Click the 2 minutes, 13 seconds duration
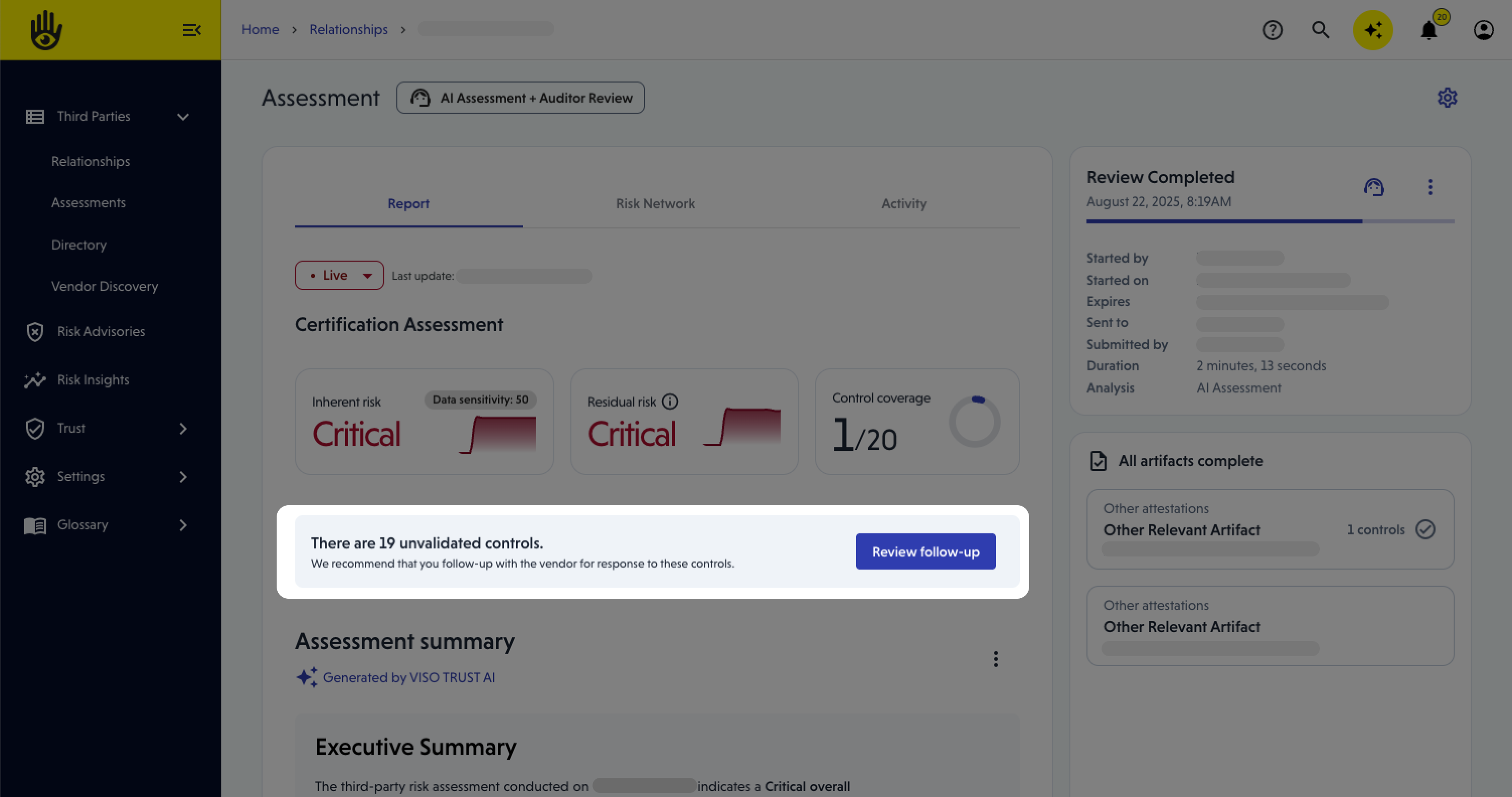 point(1262,366)
